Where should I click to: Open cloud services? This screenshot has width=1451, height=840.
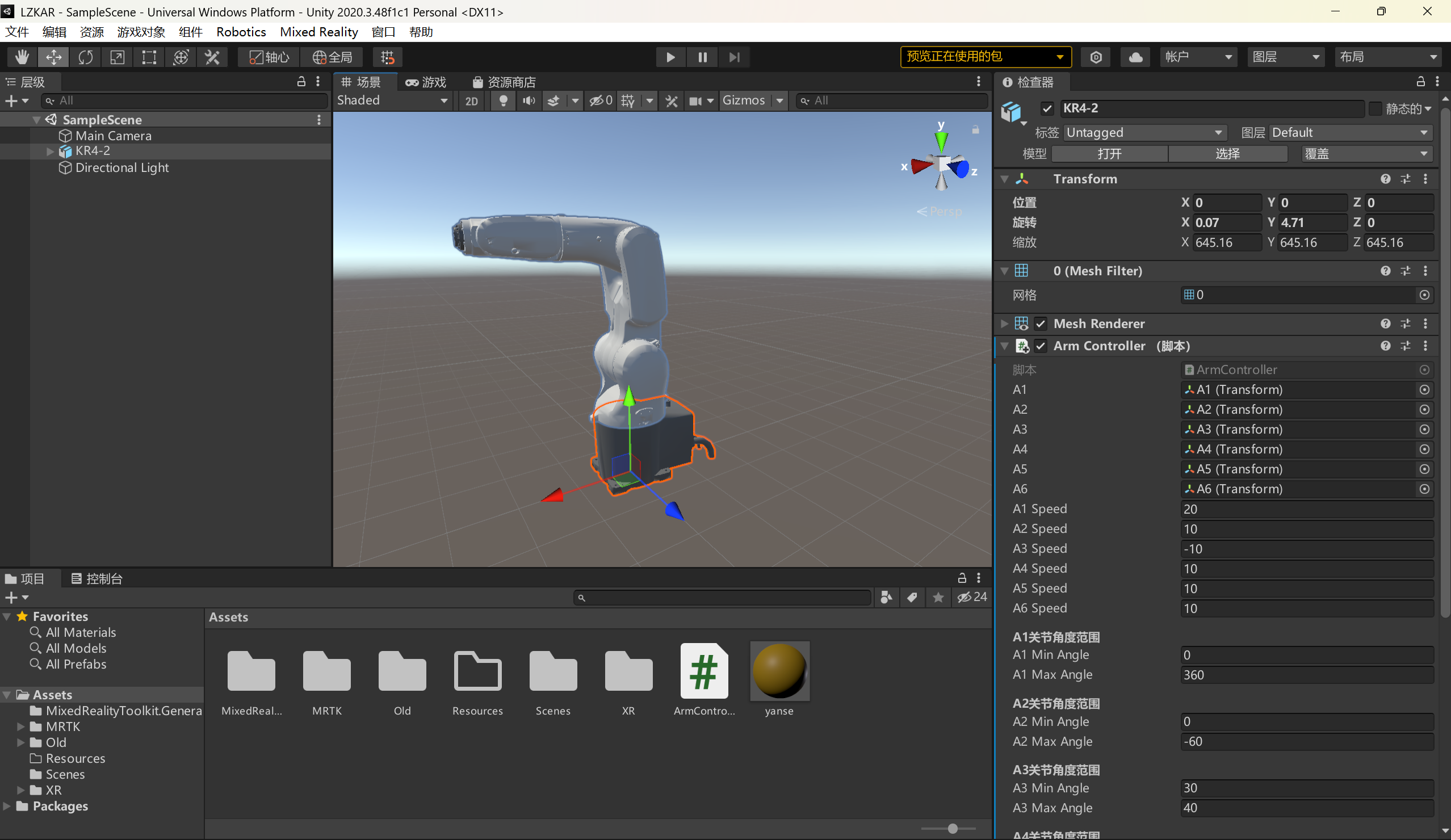coord(1135,57)
